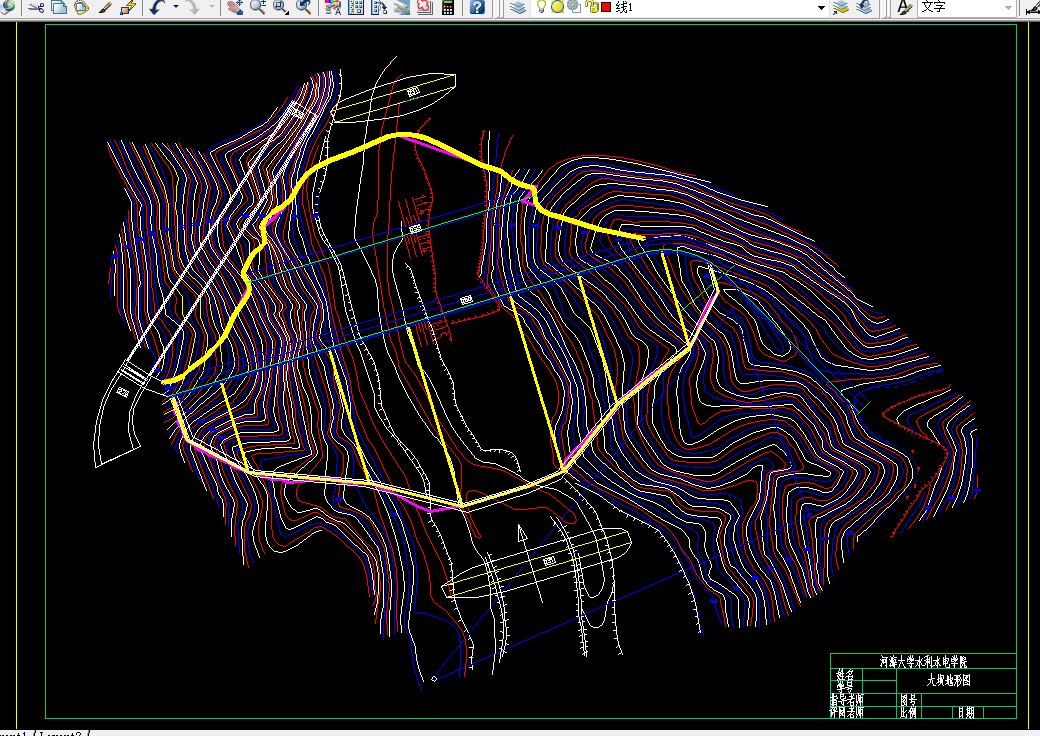
Task: Open the Text Style manager icon
Action: point(904,7)
